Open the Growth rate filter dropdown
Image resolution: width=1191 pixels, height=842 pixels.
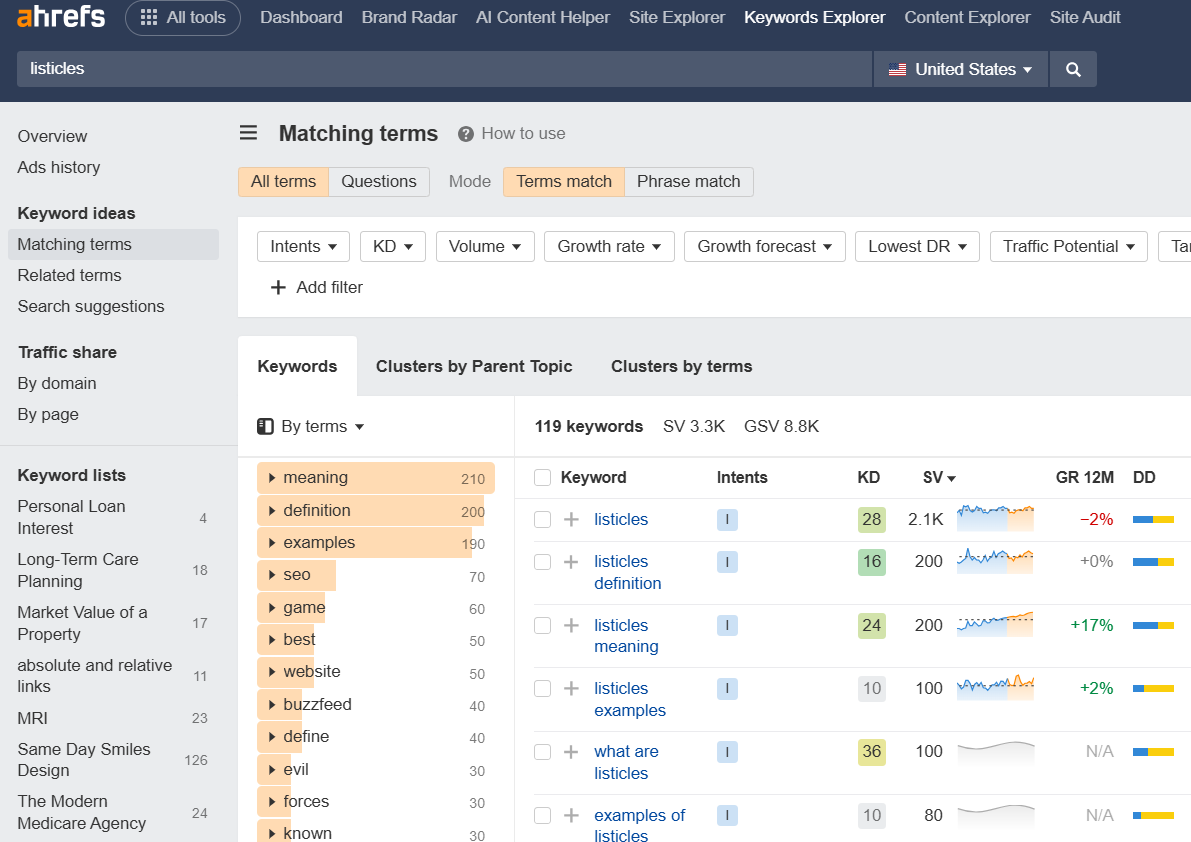(609, 247)
